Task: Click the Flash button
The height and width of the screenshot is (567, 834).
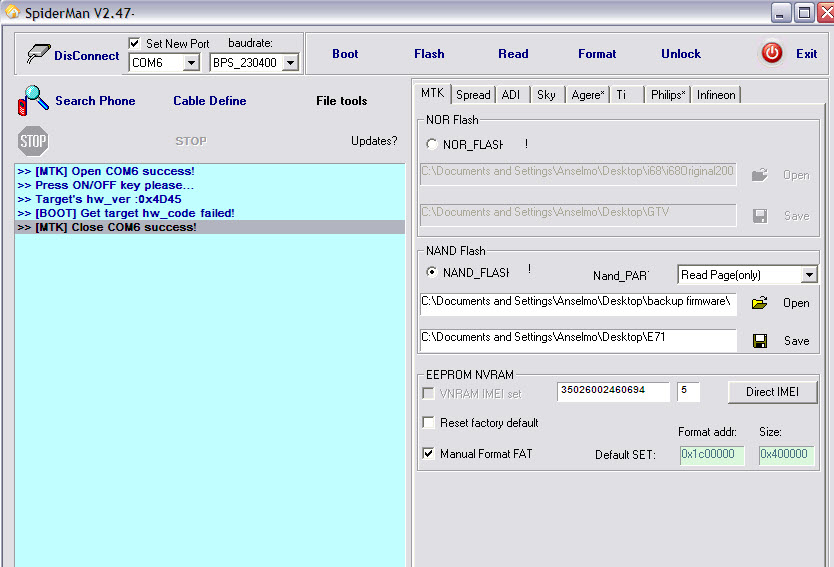Action: (x=429, y=54)
